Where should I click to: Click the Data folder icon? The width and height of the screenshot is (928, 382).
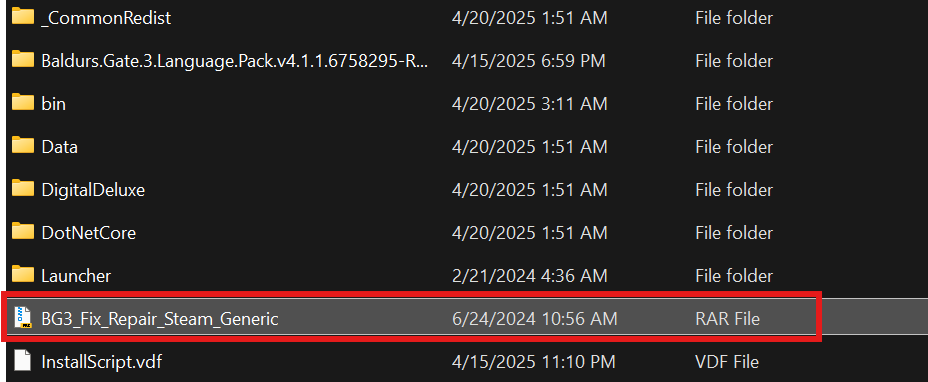point(23,146)
